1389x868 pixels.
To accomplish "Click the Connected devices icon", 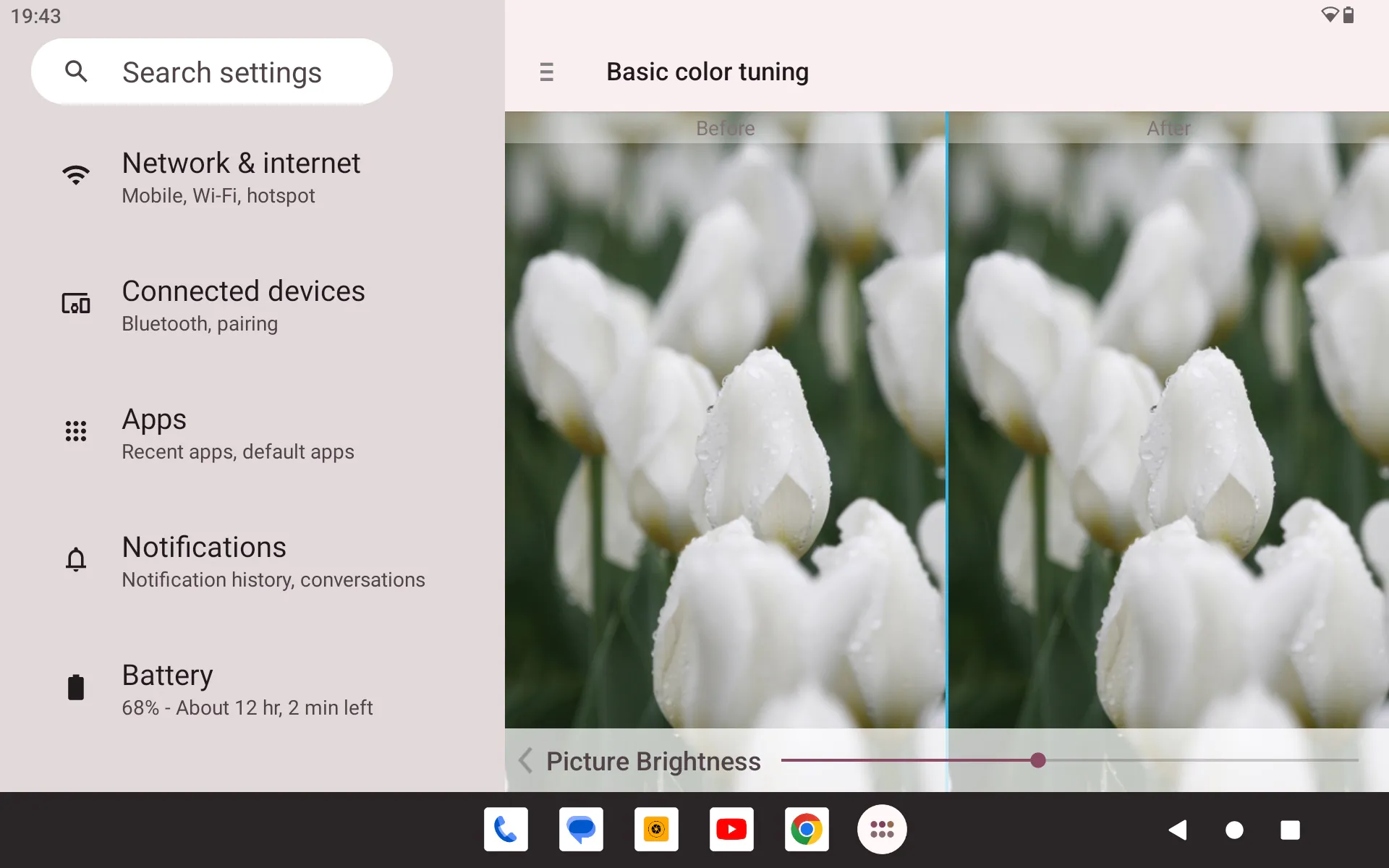I will click(76, 303).
